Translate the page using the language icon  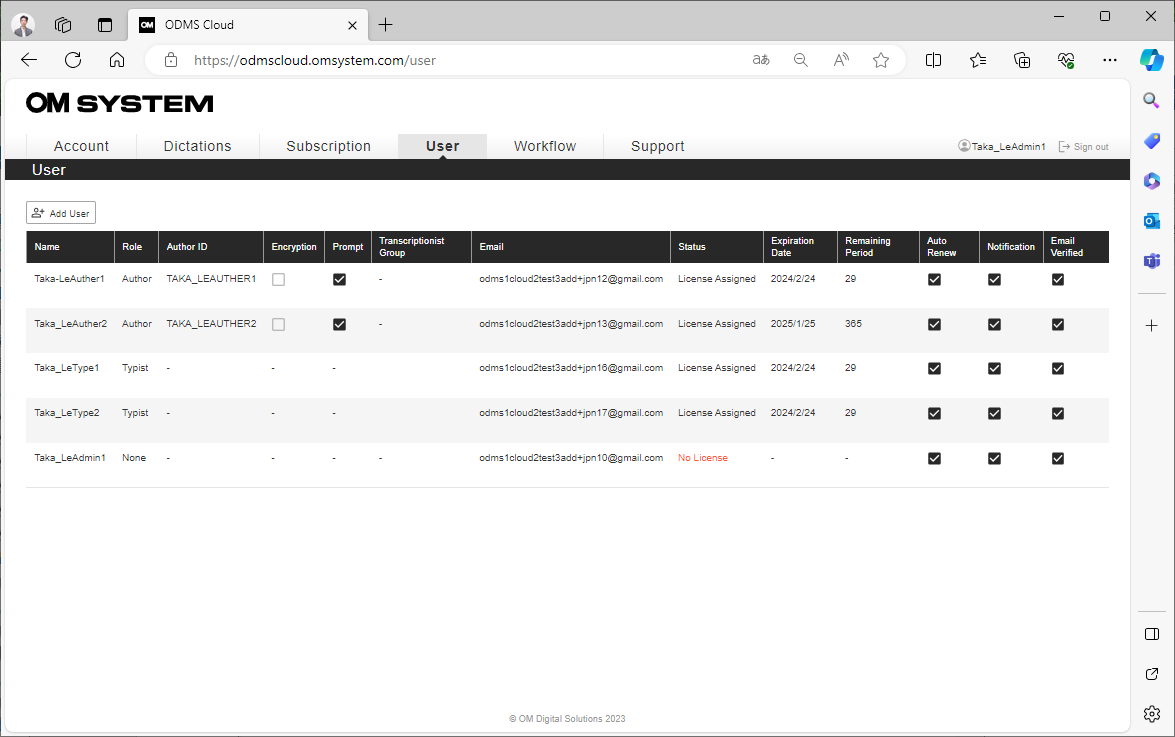pyautogui.click(x=761, y=60)
